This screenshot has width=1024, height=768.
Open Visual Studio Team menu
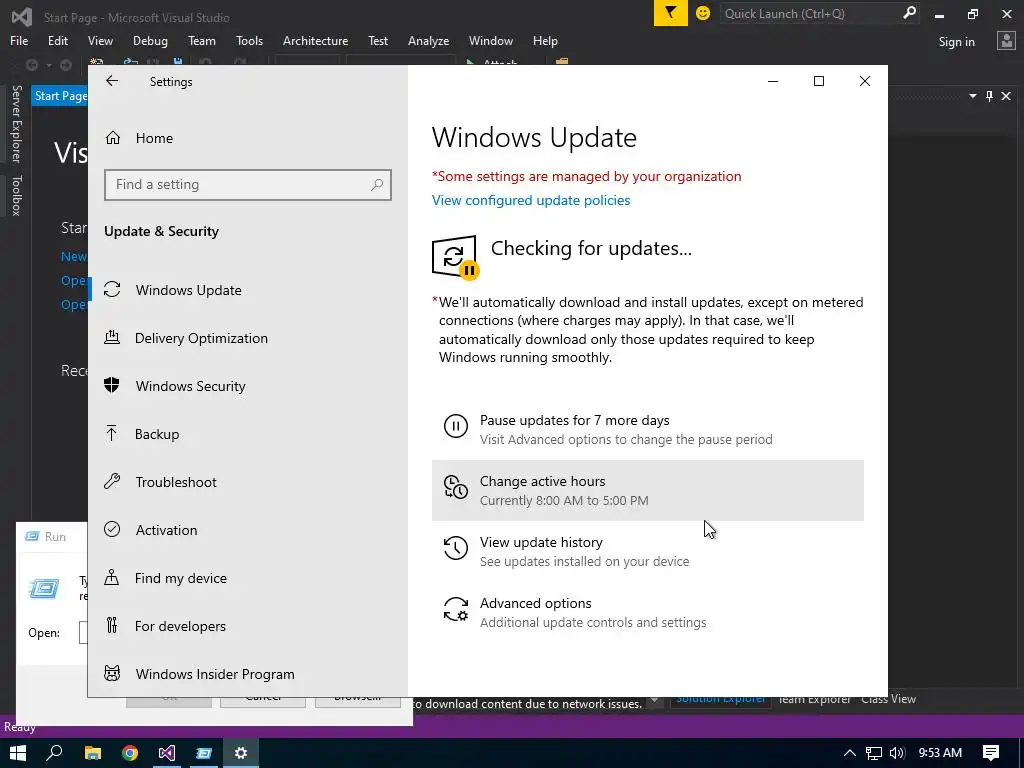(202, 40)
